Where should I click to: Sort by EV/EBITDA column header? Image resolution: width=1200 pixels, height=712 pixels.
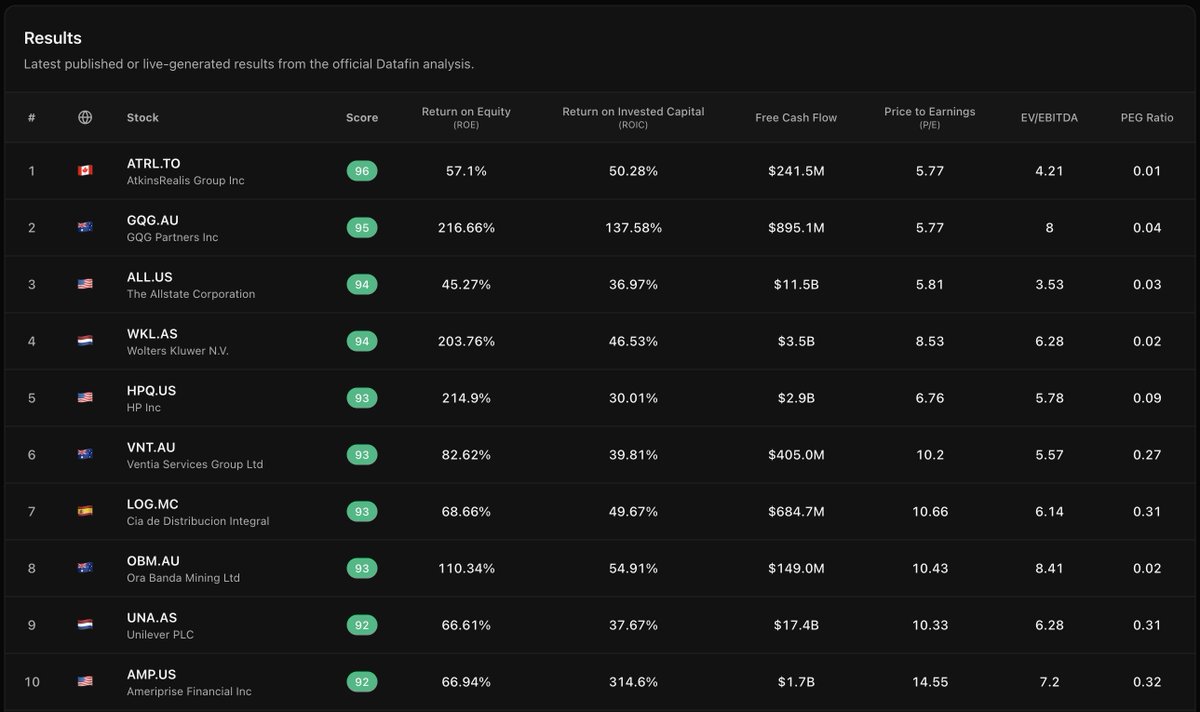[1049, 118]
